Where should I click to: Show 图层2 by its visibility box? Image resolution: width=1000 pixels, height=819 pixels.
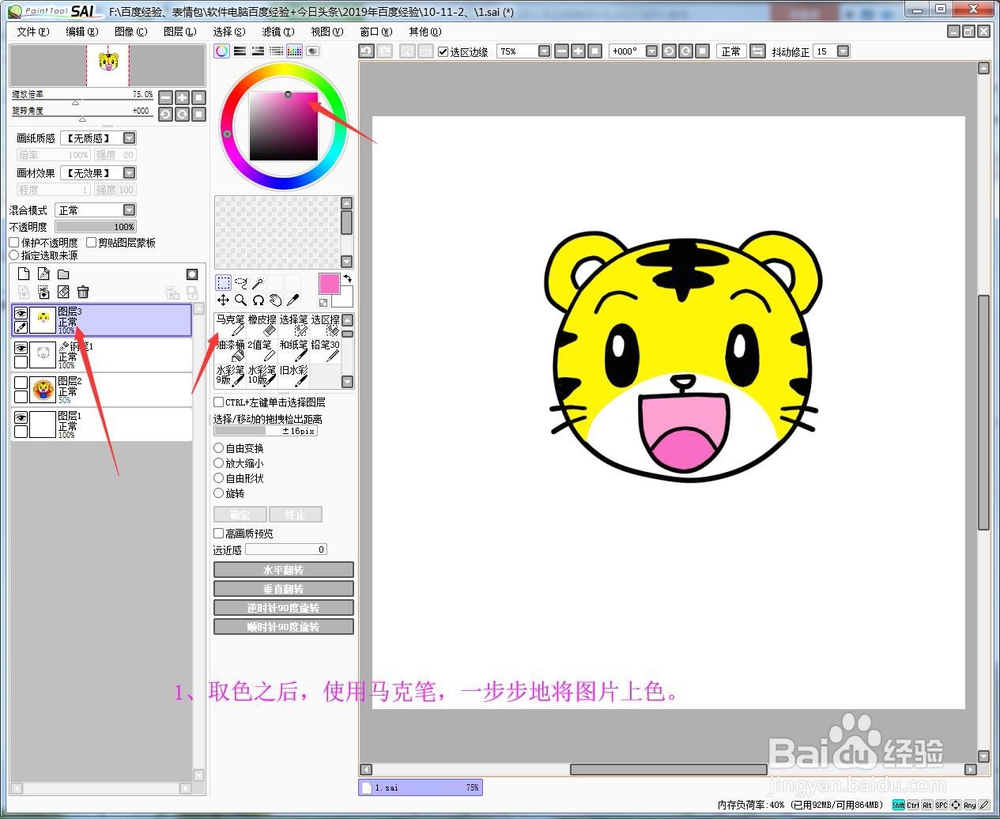20,383
